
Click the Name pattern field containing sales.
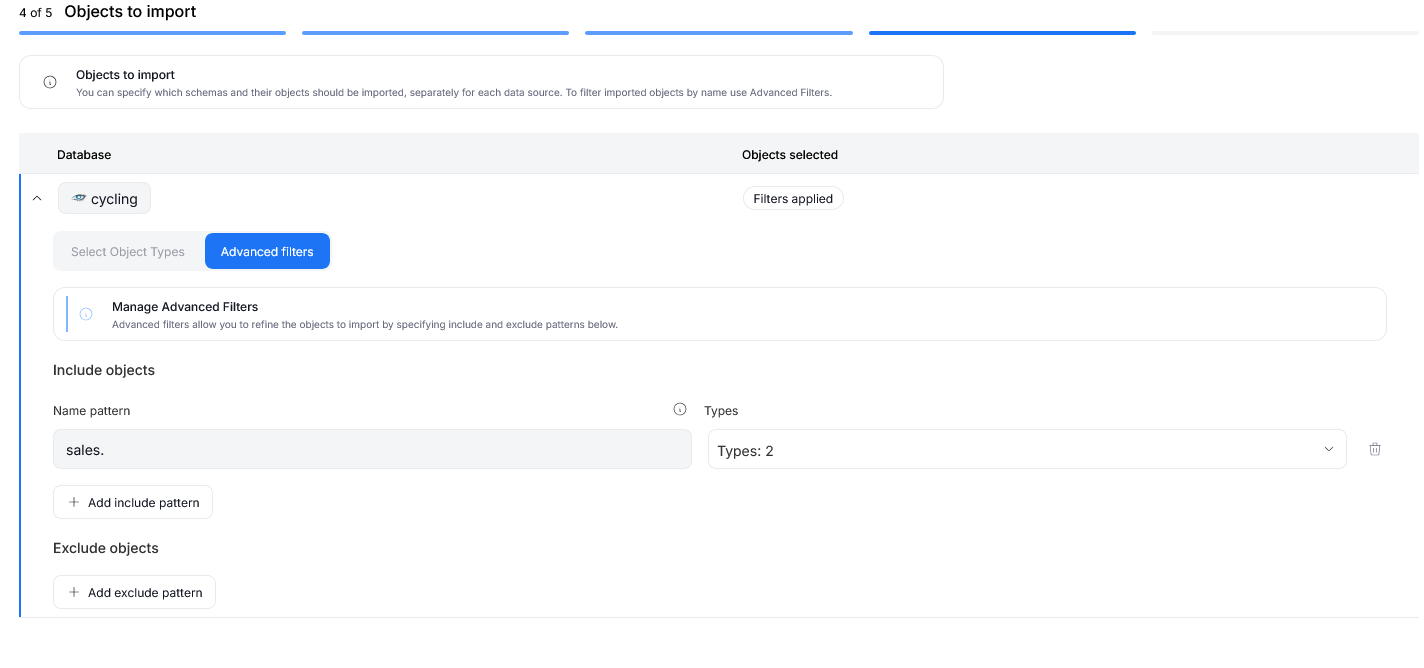pos(372,450)
